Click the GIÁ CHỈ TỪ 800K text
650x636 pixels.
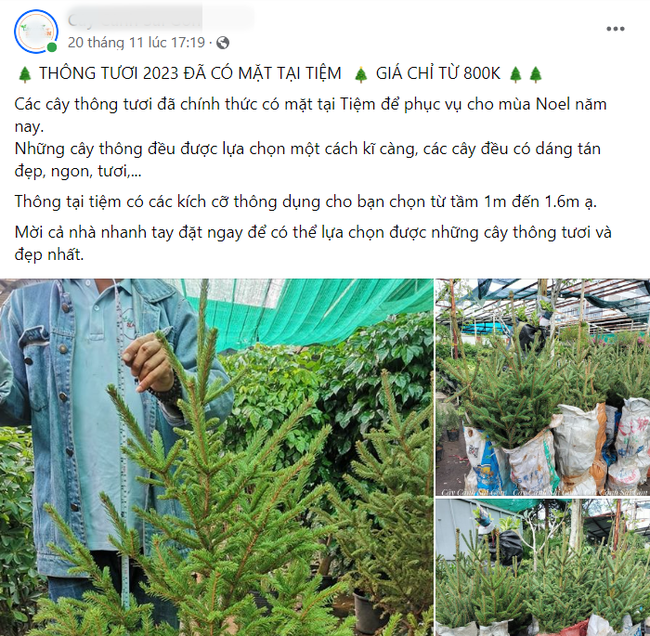click(x=438, y=73)
